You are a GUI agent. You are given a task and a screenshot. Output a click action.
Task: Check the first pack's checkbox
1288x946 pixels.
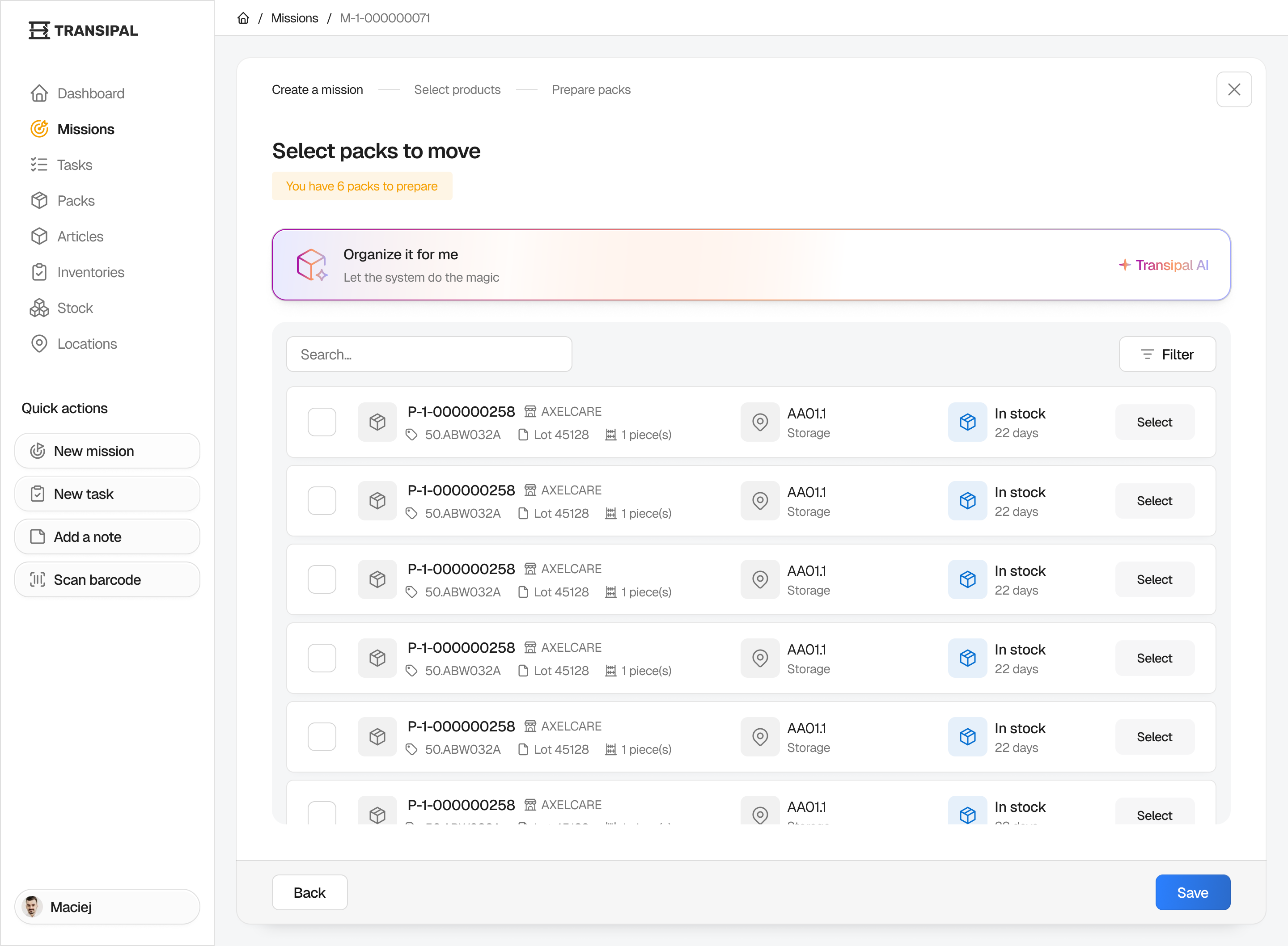click(322, 422)
